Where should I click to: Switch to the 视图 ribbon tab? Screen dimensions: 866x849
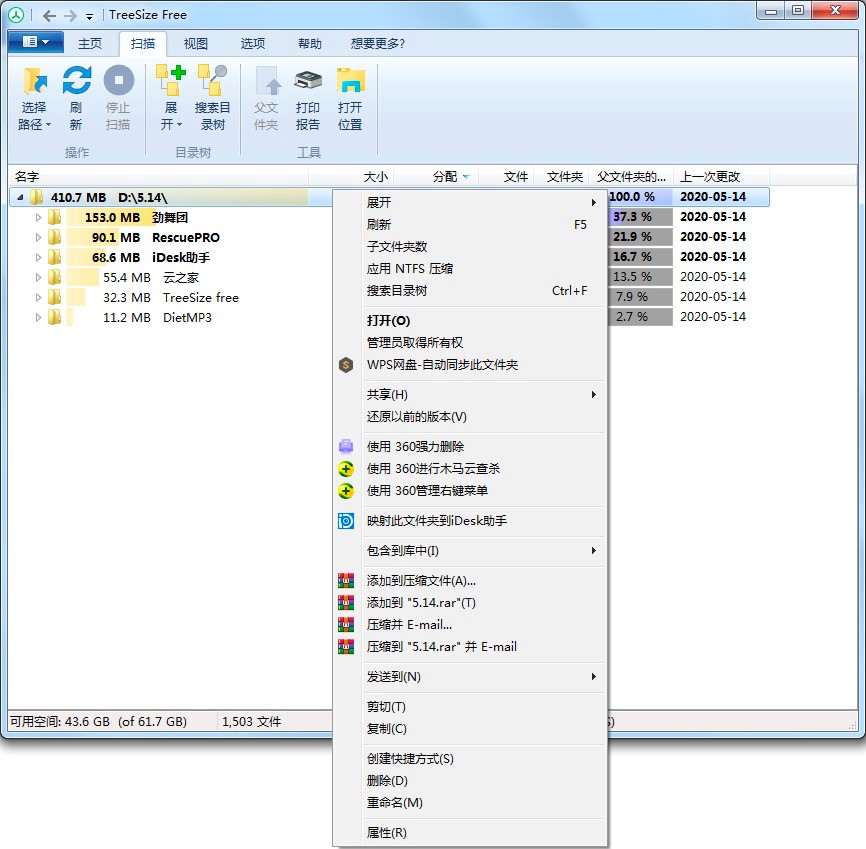195,43
